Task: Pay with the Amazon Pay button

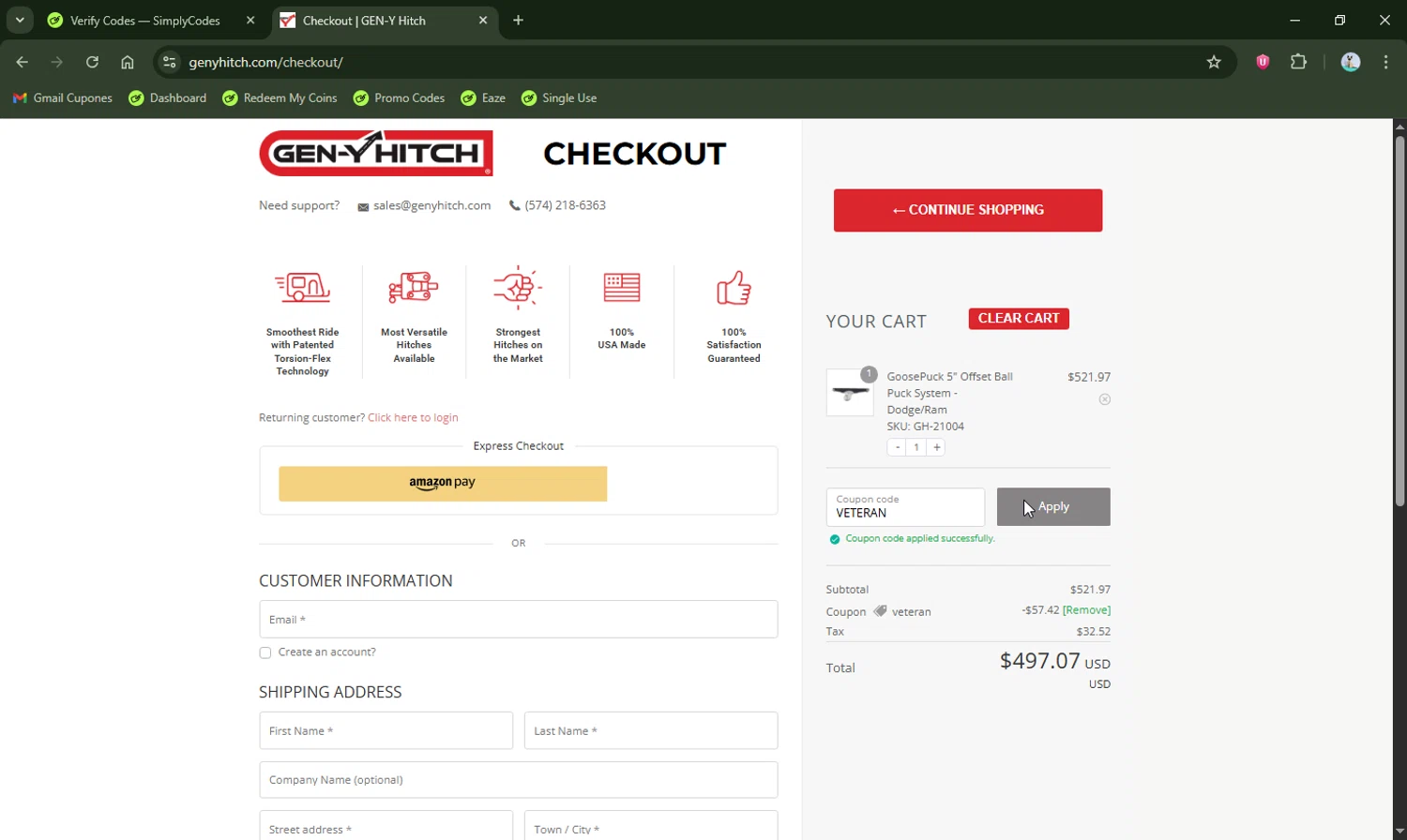Action: point(443,484)
